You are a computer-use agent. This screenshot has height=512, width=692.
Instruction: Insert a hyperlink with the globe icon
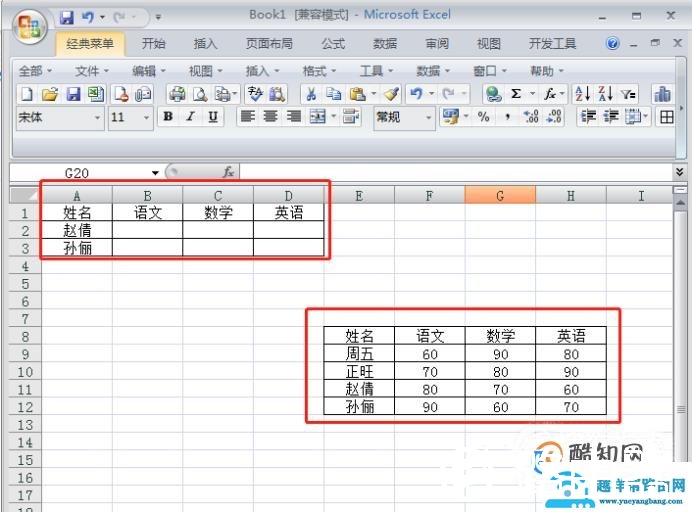coord(493,94)
